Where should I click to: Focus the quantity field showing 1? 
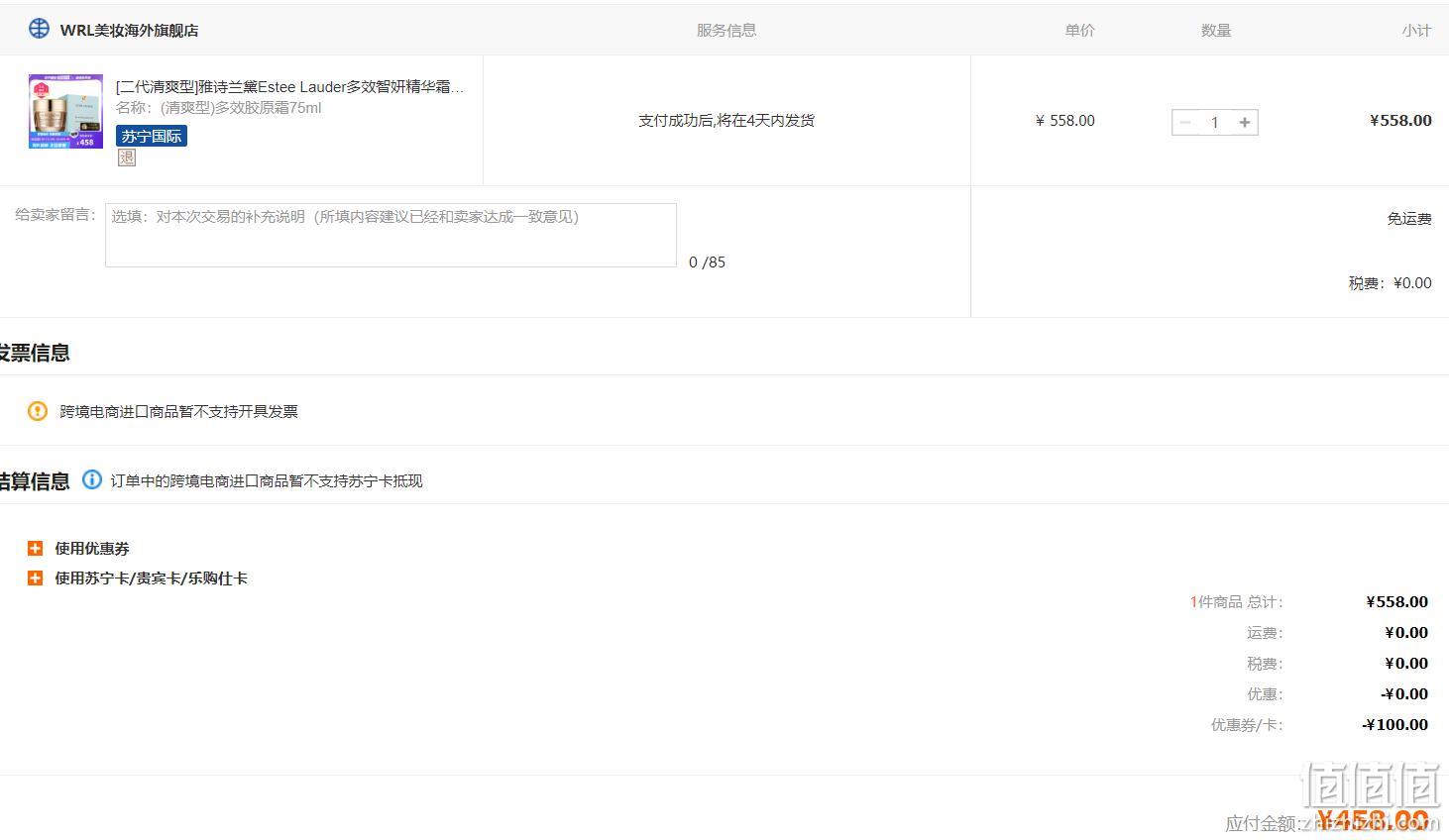click(1215, 122)
